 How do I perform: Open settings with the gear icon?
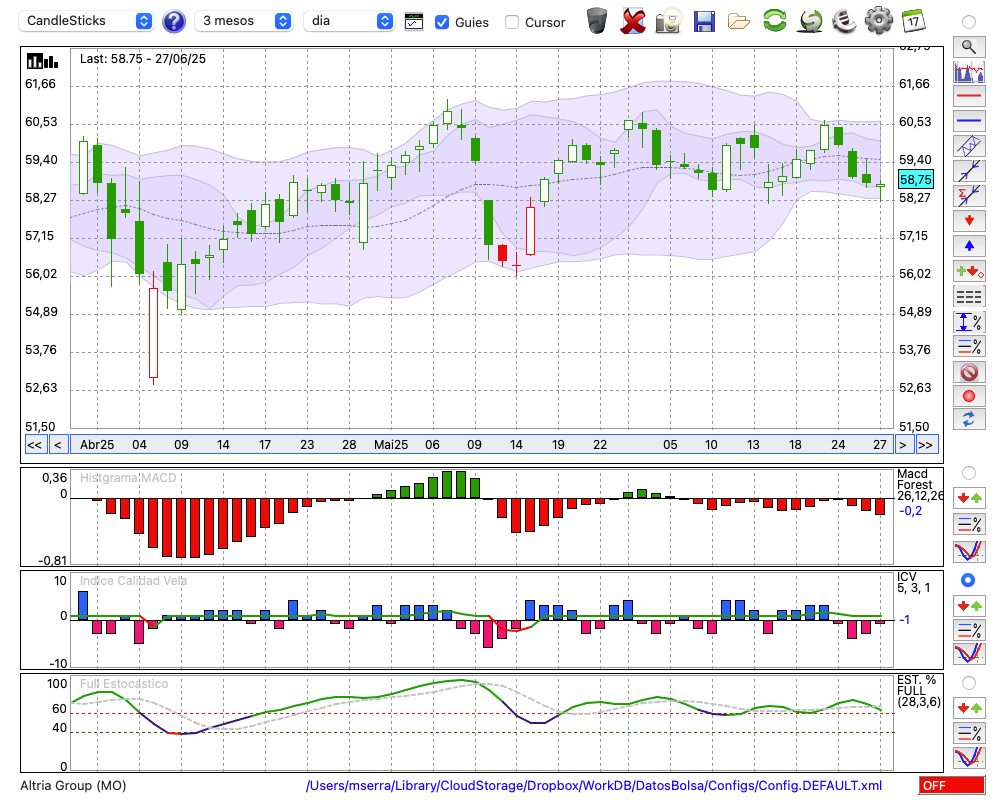click(879, 20)
